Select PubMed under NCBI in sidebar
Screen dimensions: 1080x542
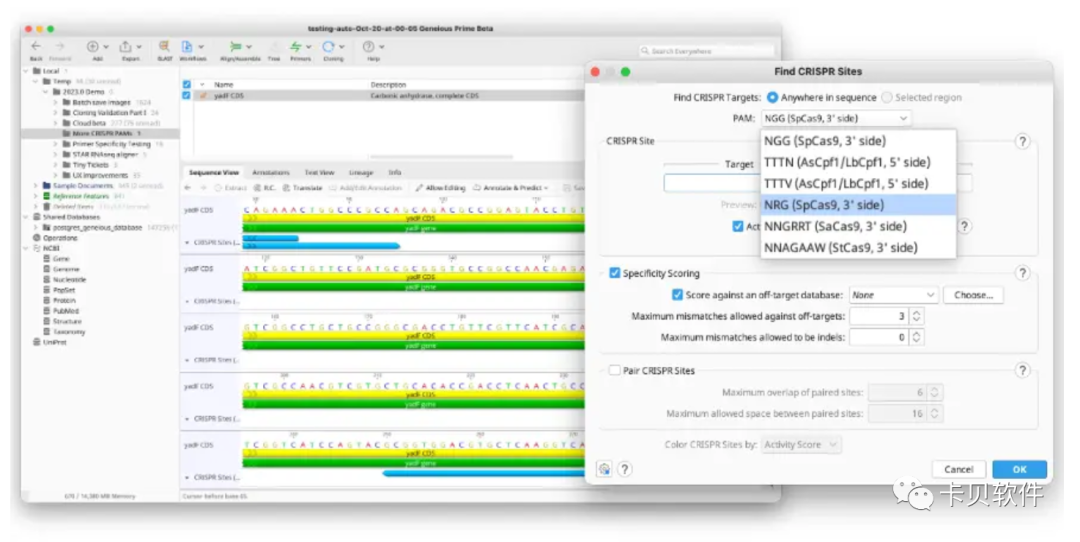[x=65, y=311]
